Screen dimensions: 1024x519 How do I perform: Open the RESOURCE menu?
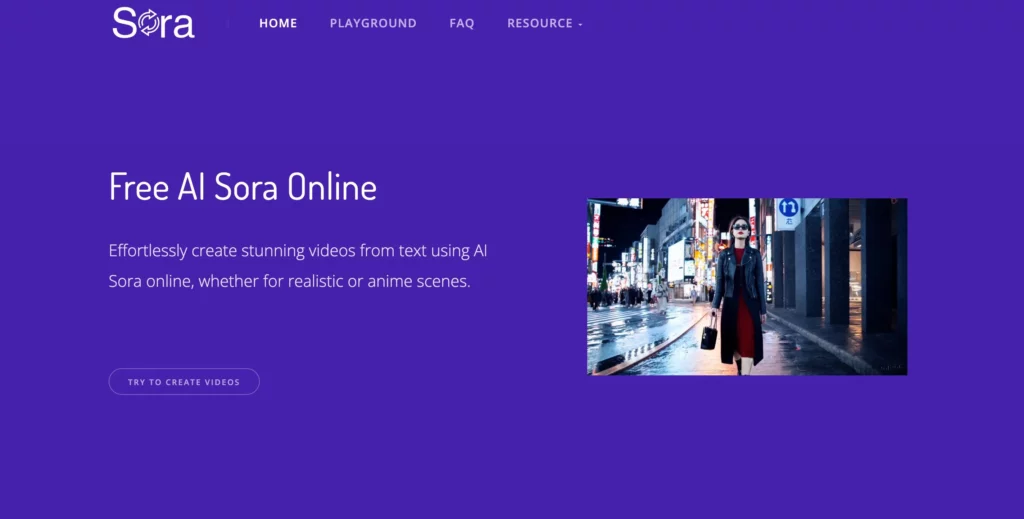(x=540, y=23)
